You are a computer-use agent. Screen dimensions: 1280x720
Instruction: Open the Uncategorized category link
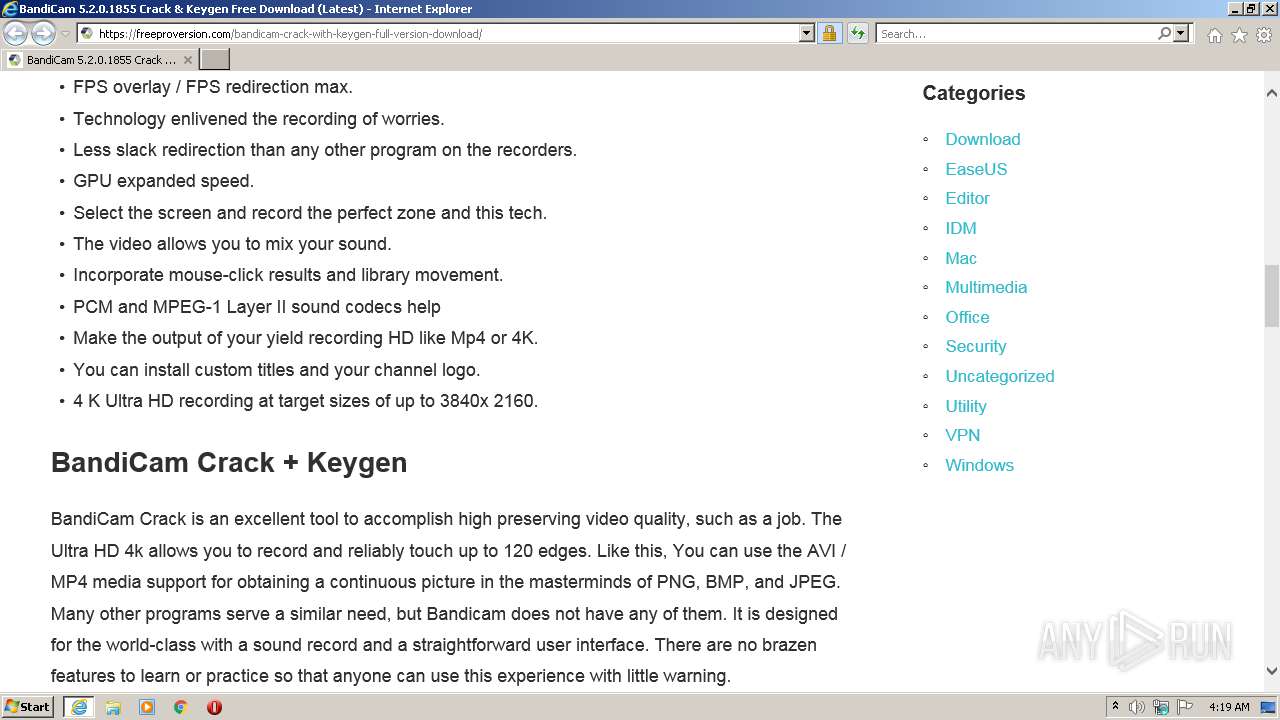tap(1000, 376)
